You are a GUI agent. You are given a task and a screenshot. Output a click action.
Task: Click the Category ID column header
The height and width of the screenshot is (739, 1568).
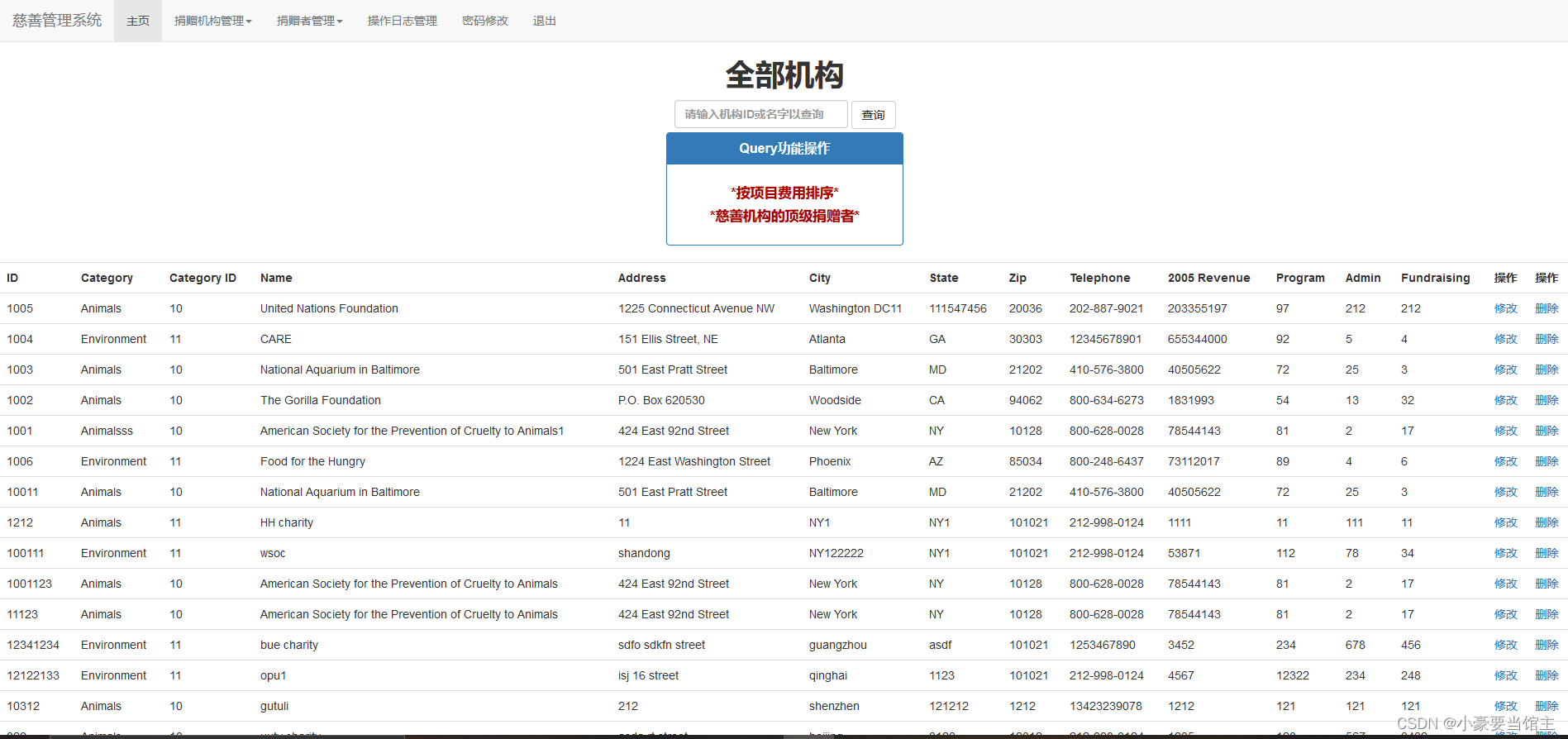coord(203,278)
